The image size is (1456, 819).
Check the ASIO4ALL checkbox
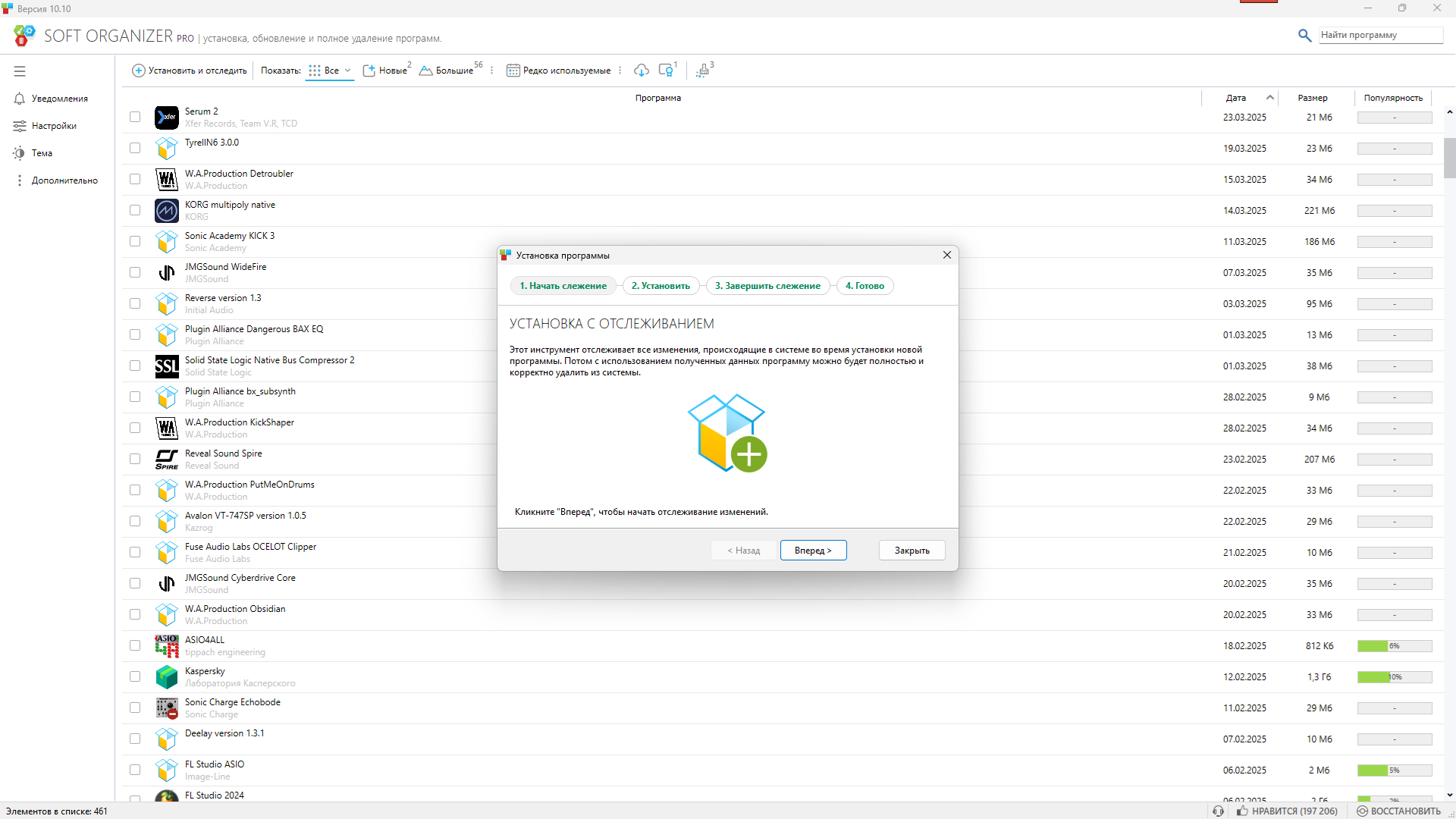(135, 646)
